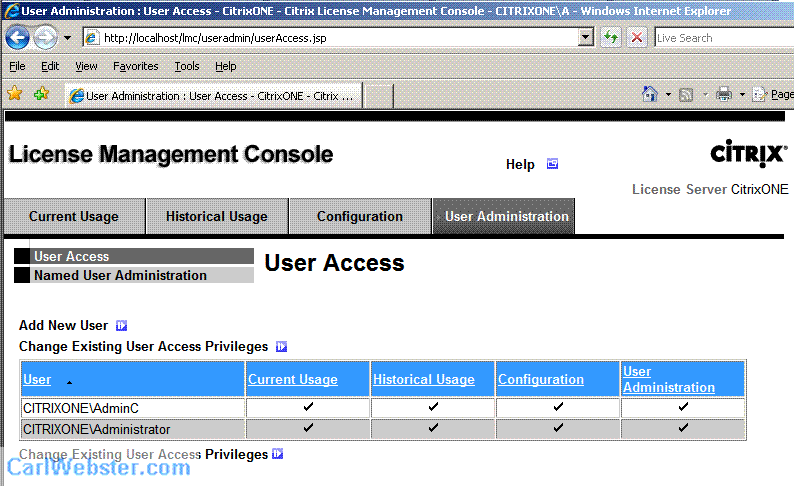This screenshot has height=486, width=794.
Task: Expand the feeds dropdown arrow
Action: pyautogui.click(x=705, y=95)
